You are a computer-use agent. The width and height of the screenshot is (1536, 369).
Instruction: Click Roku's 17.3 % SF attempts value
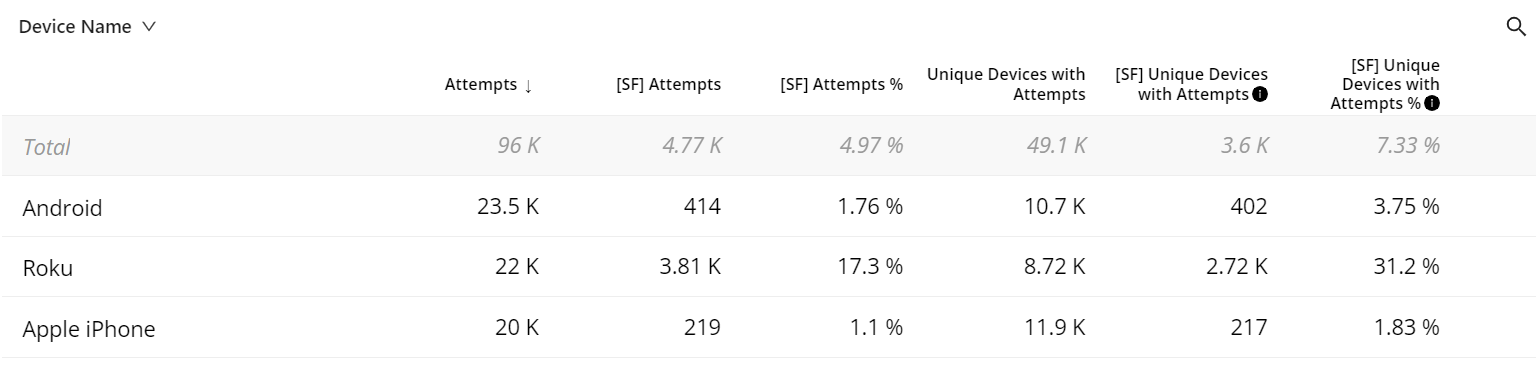point(868,268)
